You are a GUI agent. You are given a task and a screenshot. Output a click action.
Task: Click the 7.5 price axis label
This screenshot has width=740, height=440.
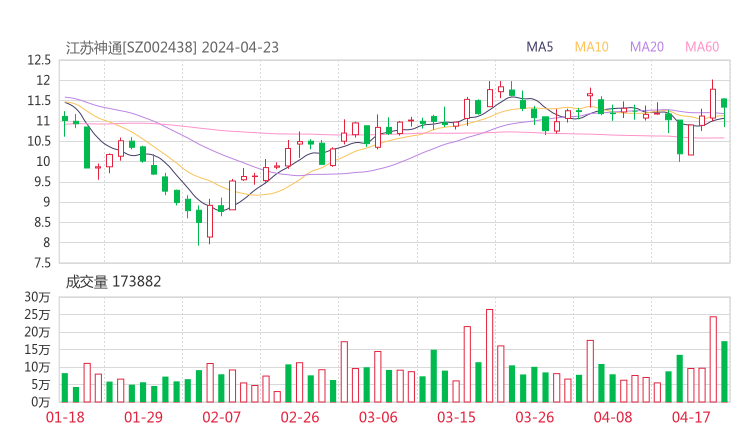coord(42,263)
